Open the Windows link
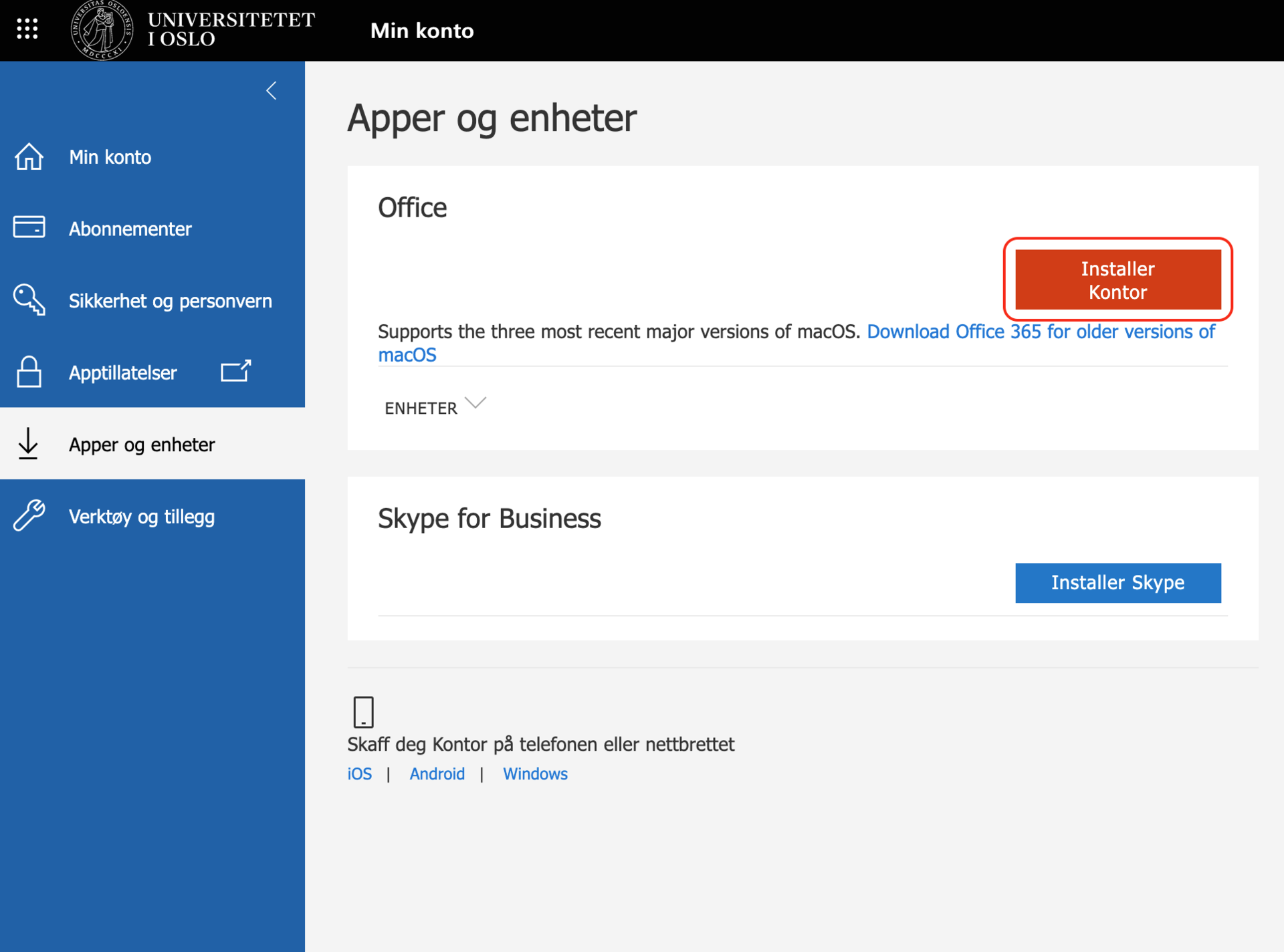Image resolution: width=1284 pixels, height=952 pixels. coord(535,773)
